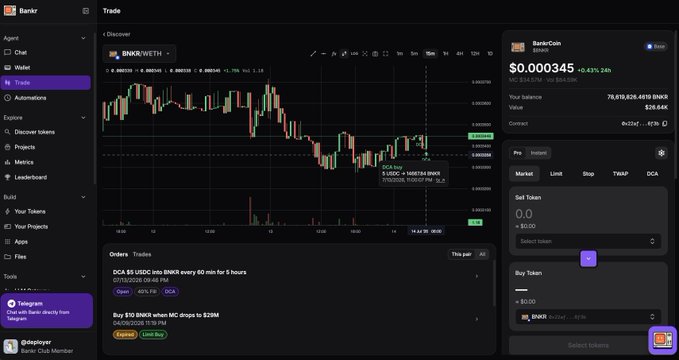Open the chart in fullscreen mode
The image size is (679, 360).
tap(385, 54)
